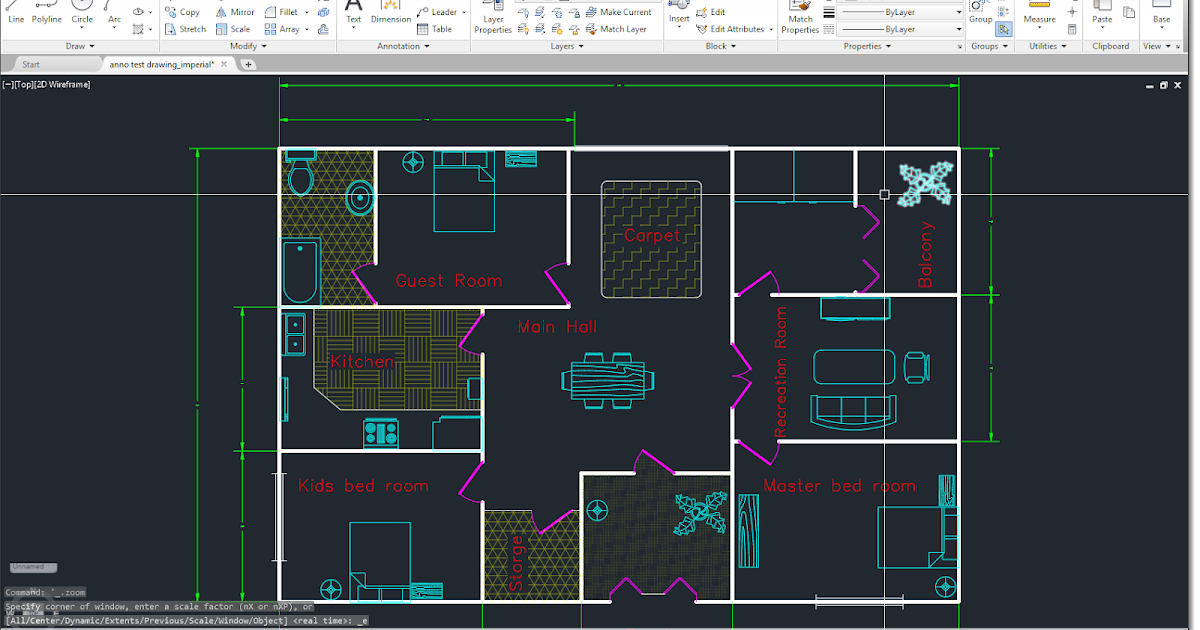Viewport: 1200px width, 630px height.
Task: Activate the Polyline tool
Action: [x=45, y=12]
